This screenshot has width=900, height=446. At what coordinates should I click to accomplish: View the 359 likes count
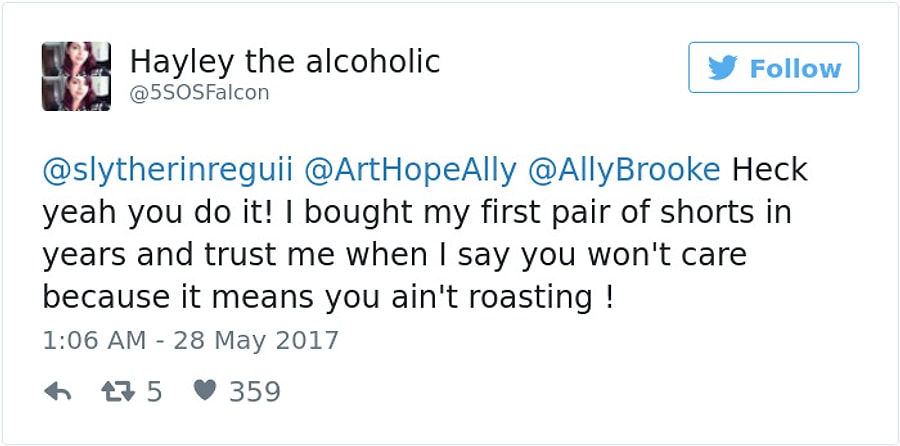(254, 392)
